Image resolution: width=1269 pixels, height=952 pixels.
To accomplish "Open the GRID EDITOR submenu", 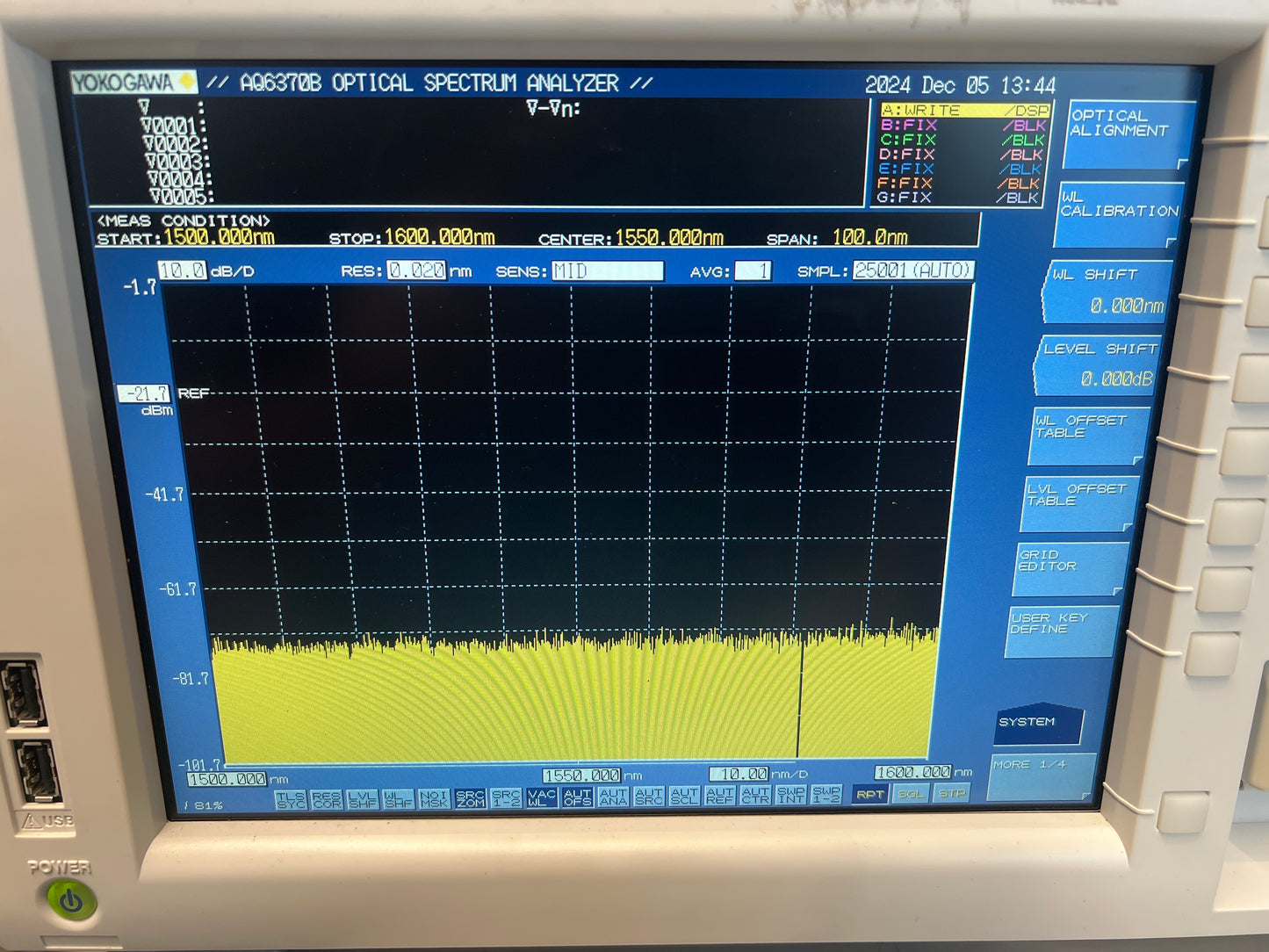I will 1071,569.
